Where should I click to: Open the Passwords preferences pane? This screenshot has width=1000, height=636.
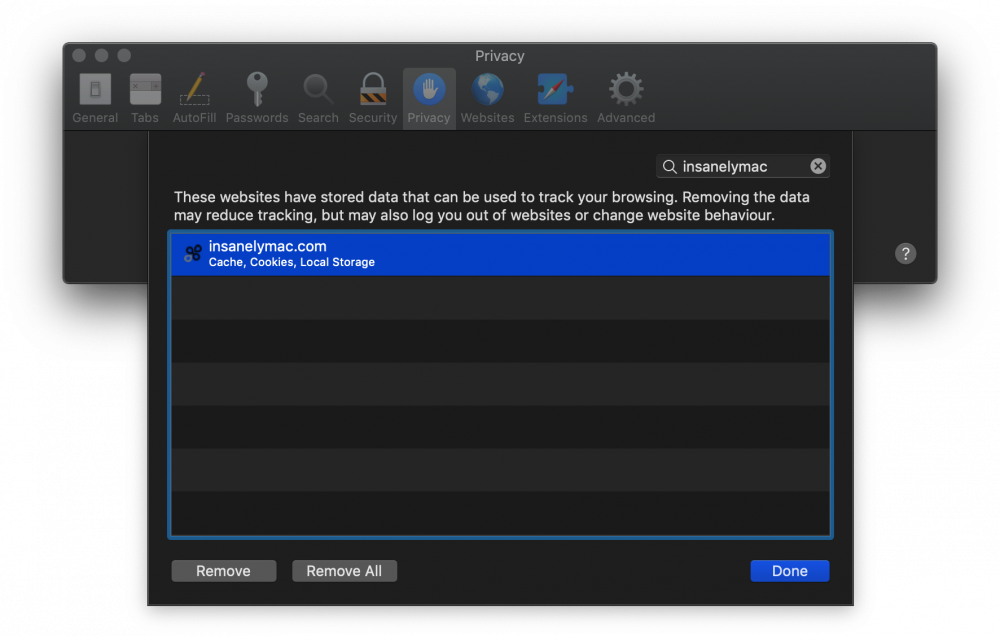257,98
